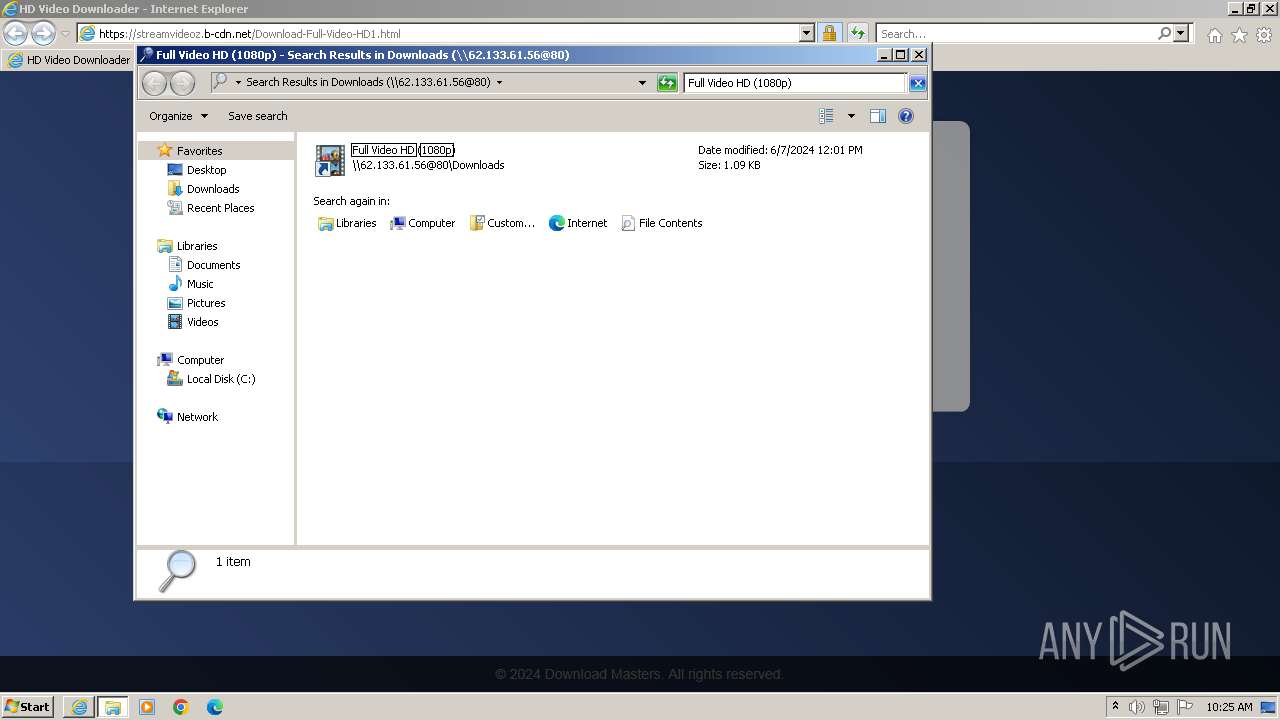Show hidden system tray icons
Viewport: 1280px width, 720px height.
(x=1115, y=707)
